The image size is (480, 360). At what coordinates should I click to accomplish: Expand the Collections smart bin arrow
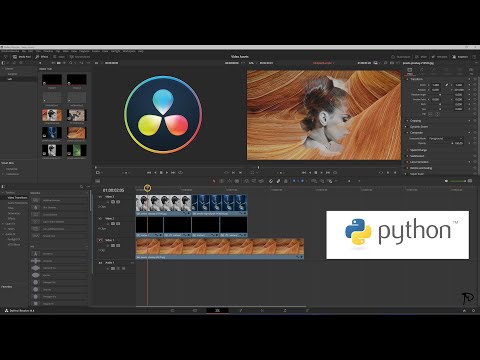coord(3,174)
